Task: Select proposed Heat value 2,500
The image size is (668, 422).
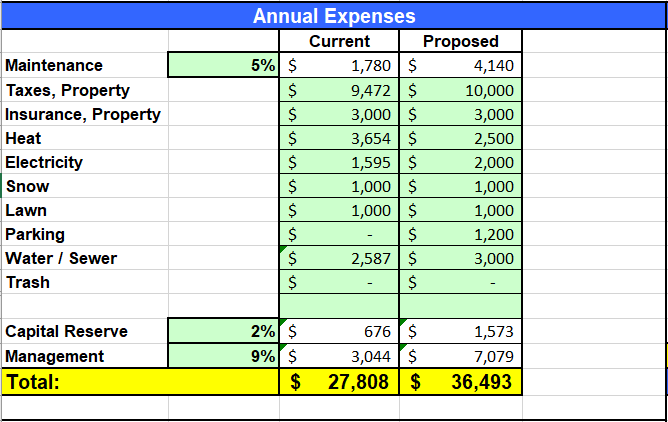Action: point(461,138)
